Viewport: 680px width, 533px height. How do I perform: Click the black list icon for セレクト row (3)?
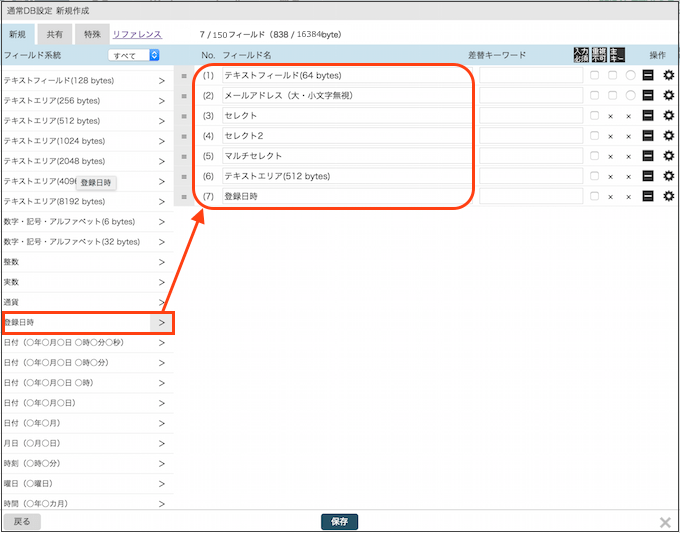tap(648, 115)
